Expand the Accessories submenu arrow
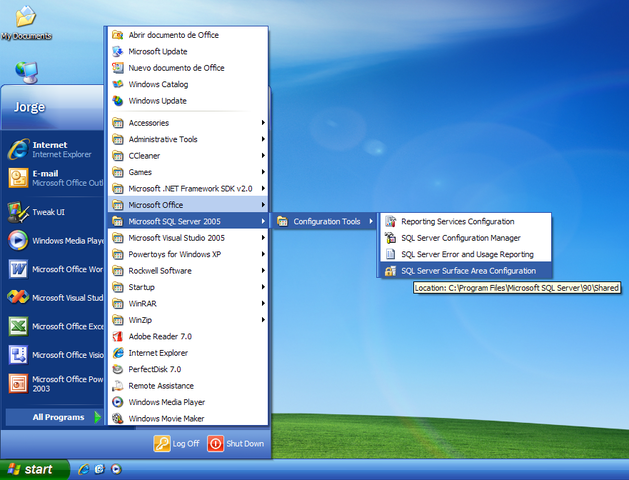The image size is (629, 480). coord(263,123)
